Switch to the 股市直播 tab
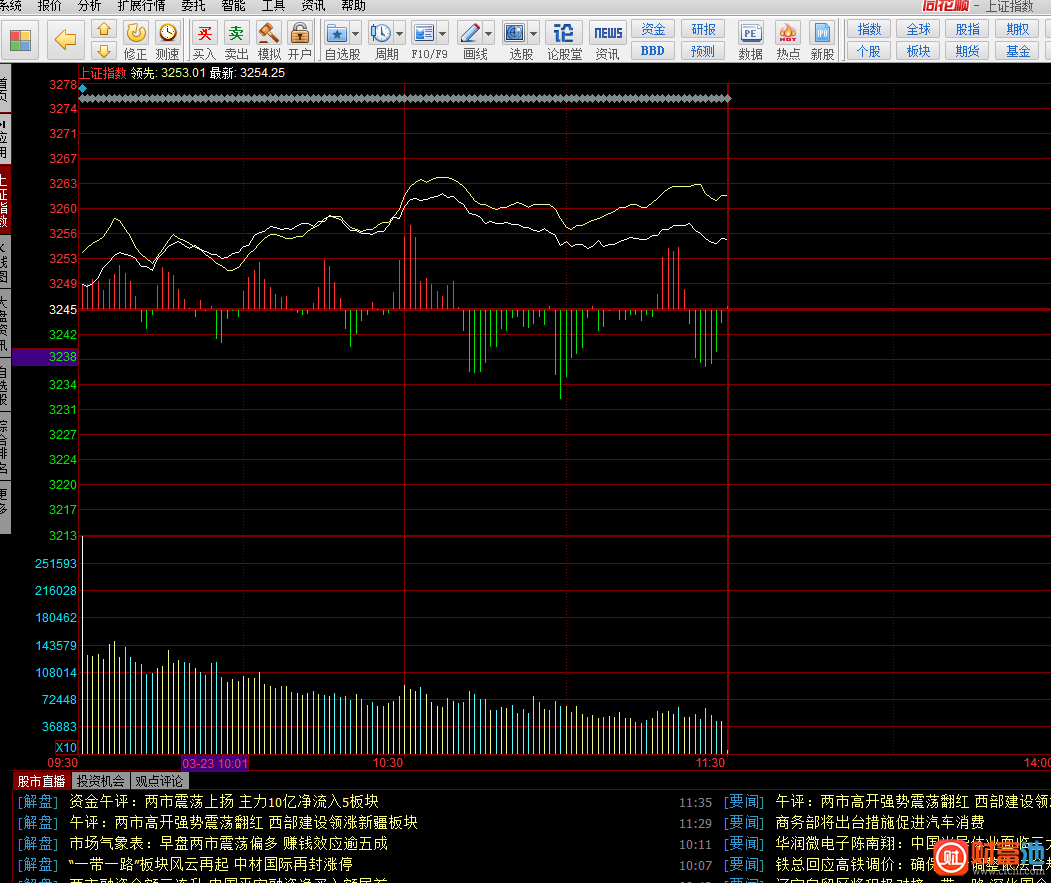Image resolution: width=1051 pixels, height=883 pixels. (x=42, y=781)
